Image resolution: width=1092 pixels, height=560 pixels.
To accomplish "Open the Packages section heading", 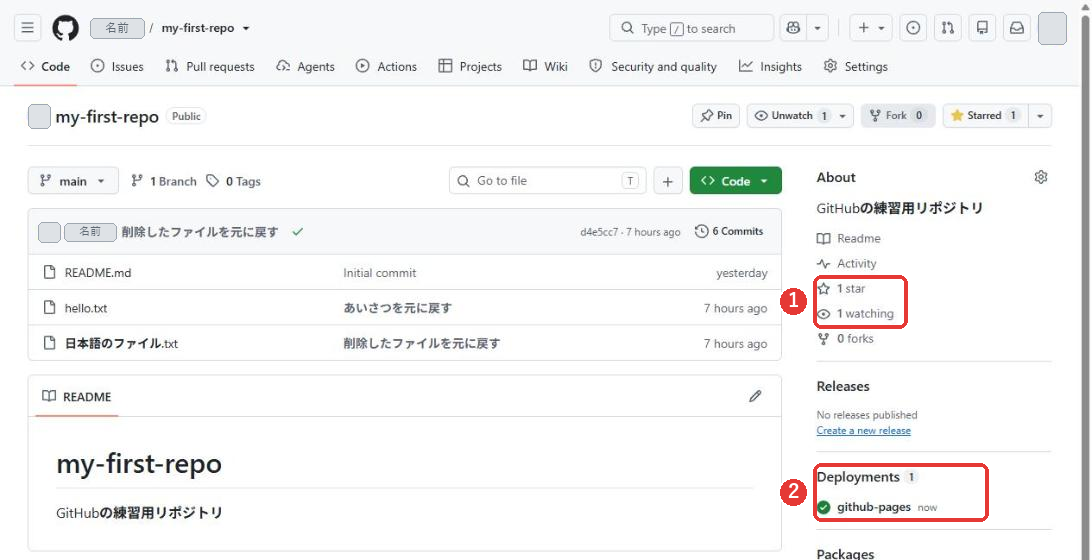I will [x=845, y=554].
